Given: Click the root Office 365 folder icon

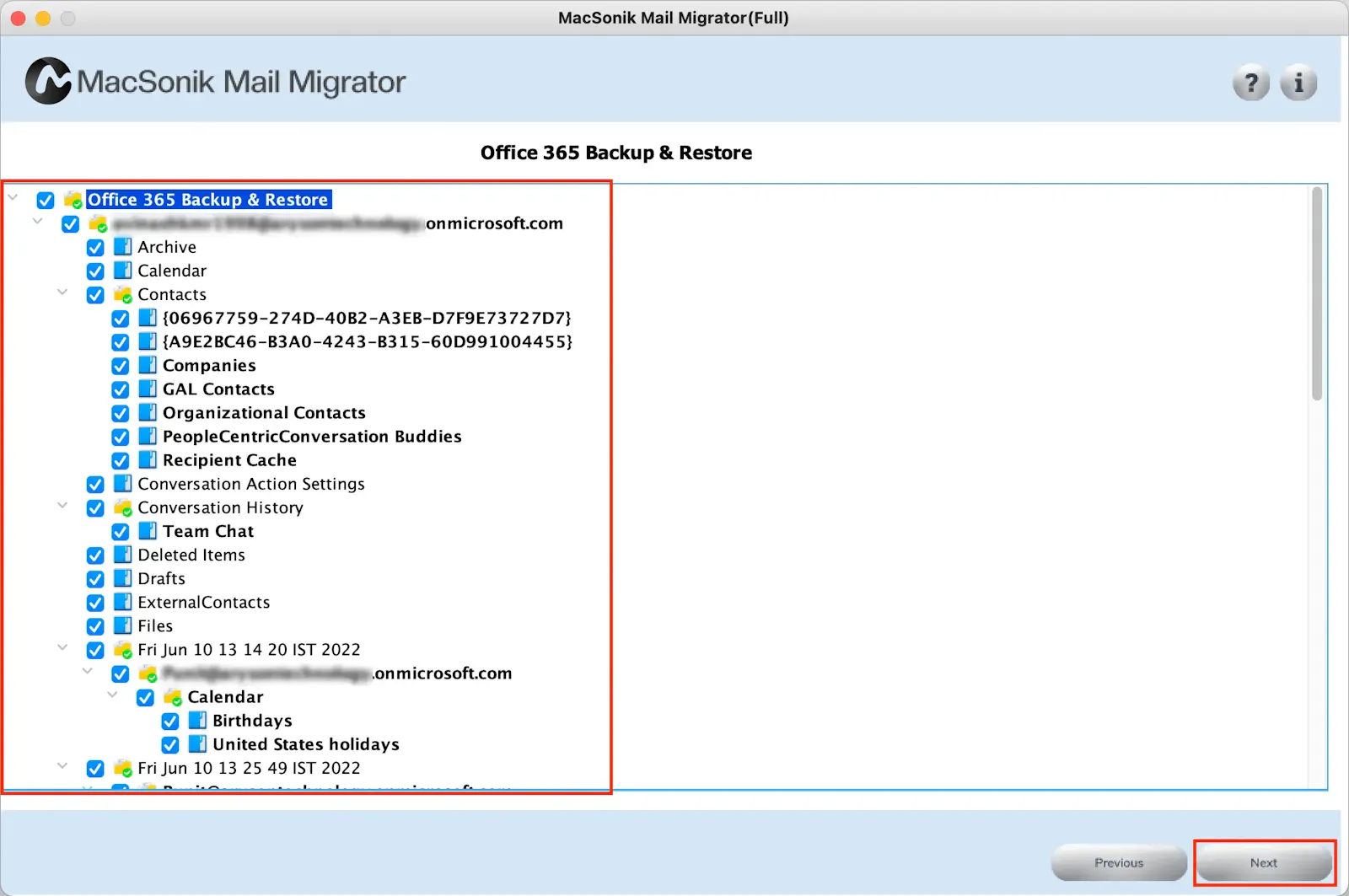Looking at the screenshot, I should click(73, 200).
